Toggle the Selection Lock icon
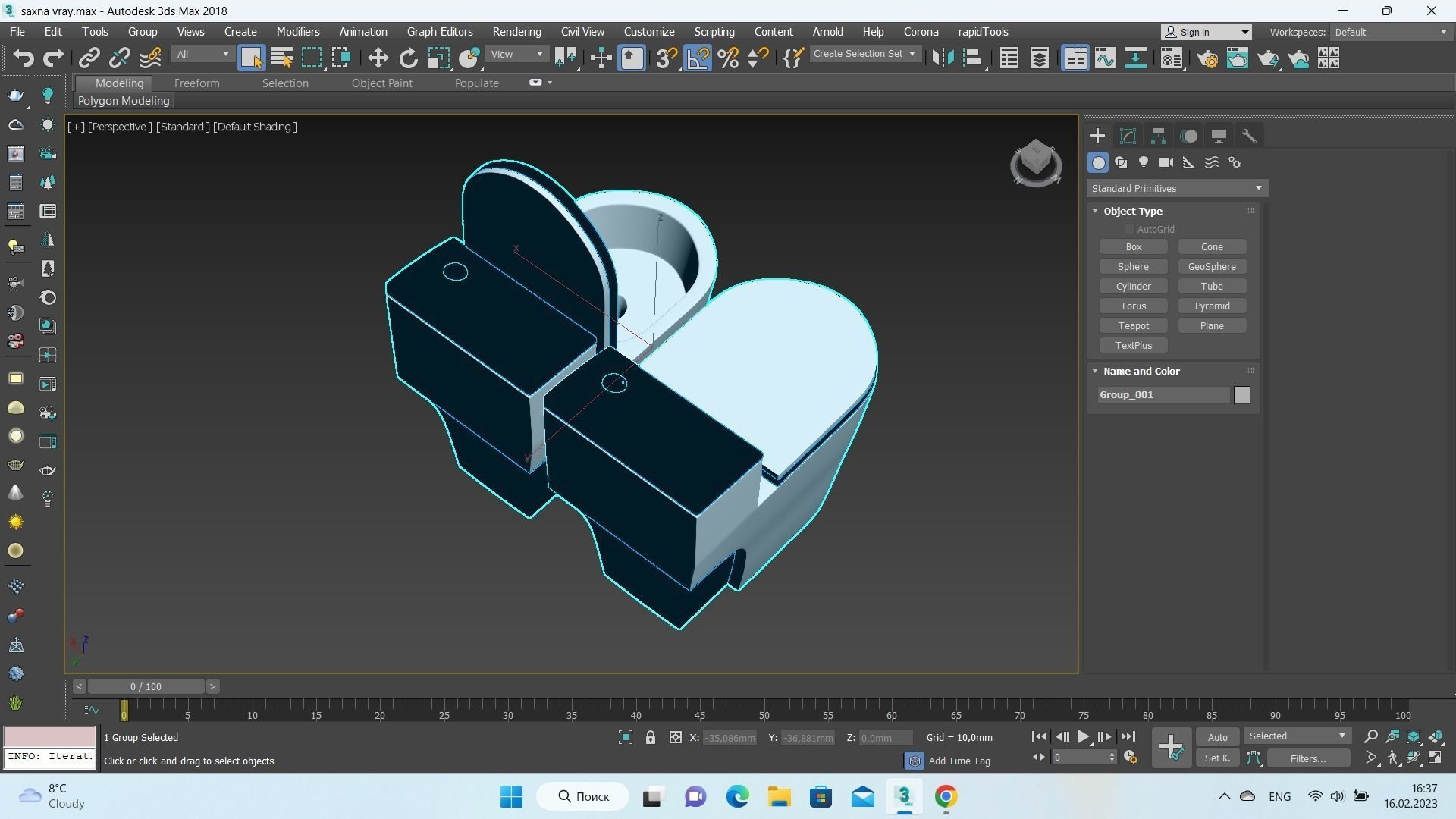1456x819 pixels. pos(650,737)
